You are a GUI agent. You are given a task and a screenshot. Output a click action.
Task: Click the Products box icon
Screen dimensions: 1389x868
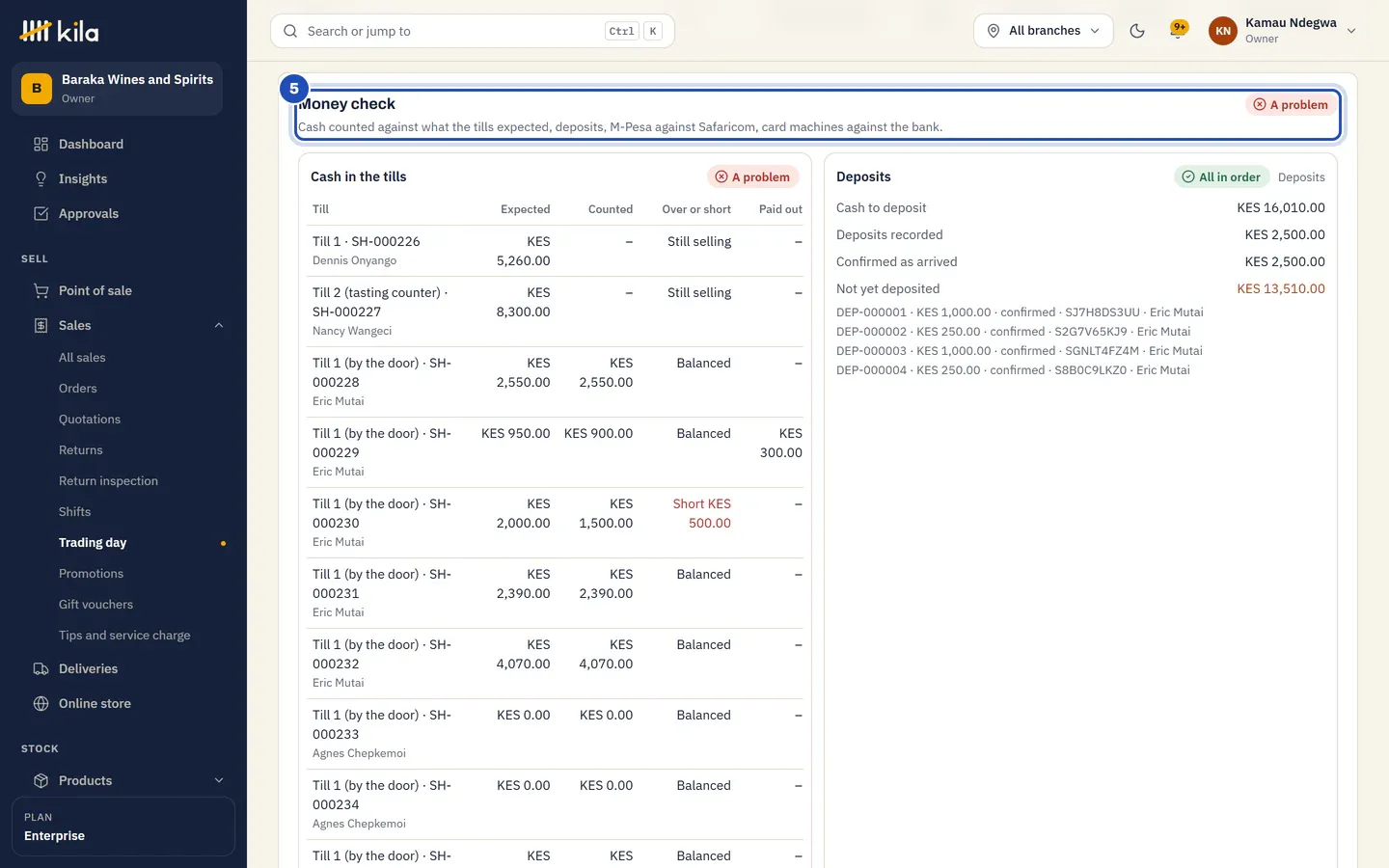coord(41,780)
